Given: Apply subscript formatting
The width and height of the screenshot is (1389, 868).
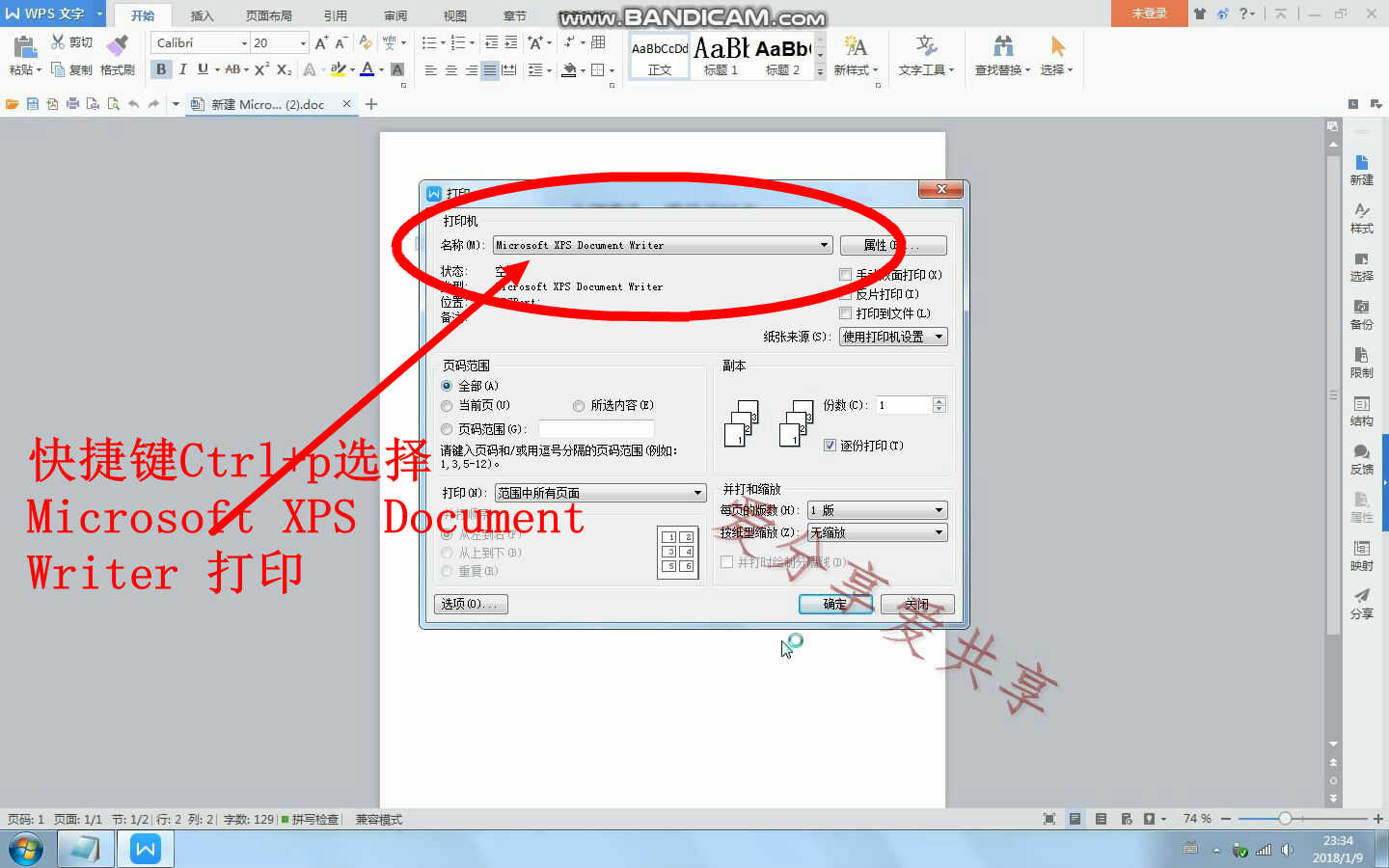Looking at the screenshot, I should (284, 69).
